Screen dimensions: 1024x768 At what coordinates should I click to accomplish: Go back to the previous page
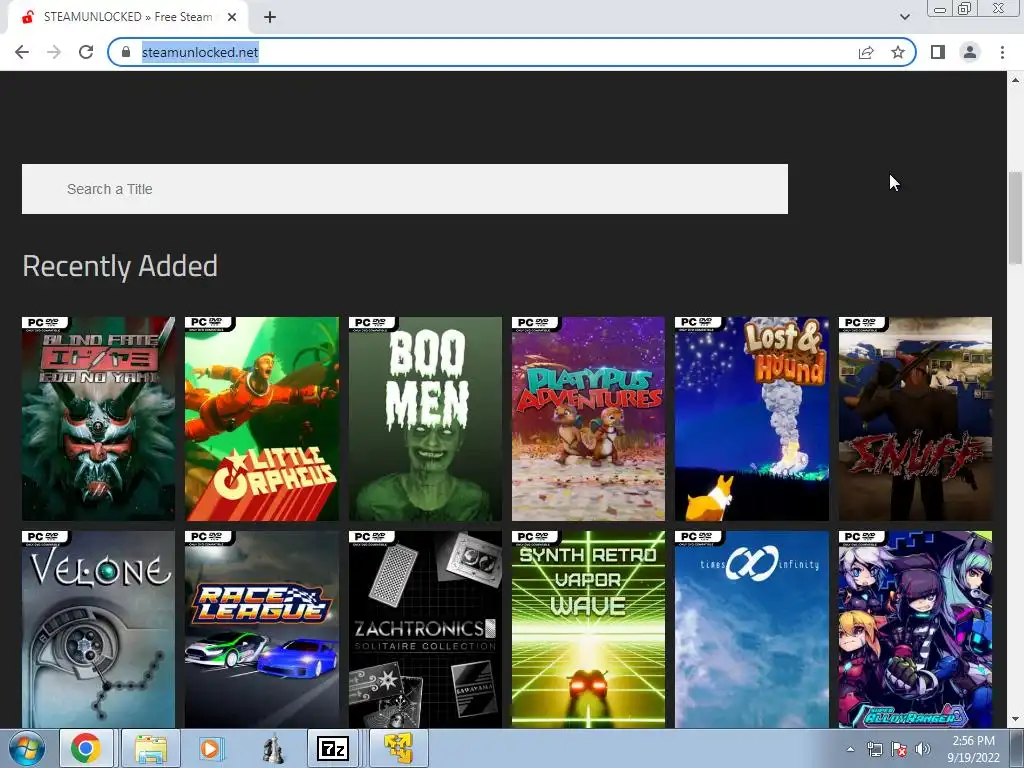(x=22, y=52)
